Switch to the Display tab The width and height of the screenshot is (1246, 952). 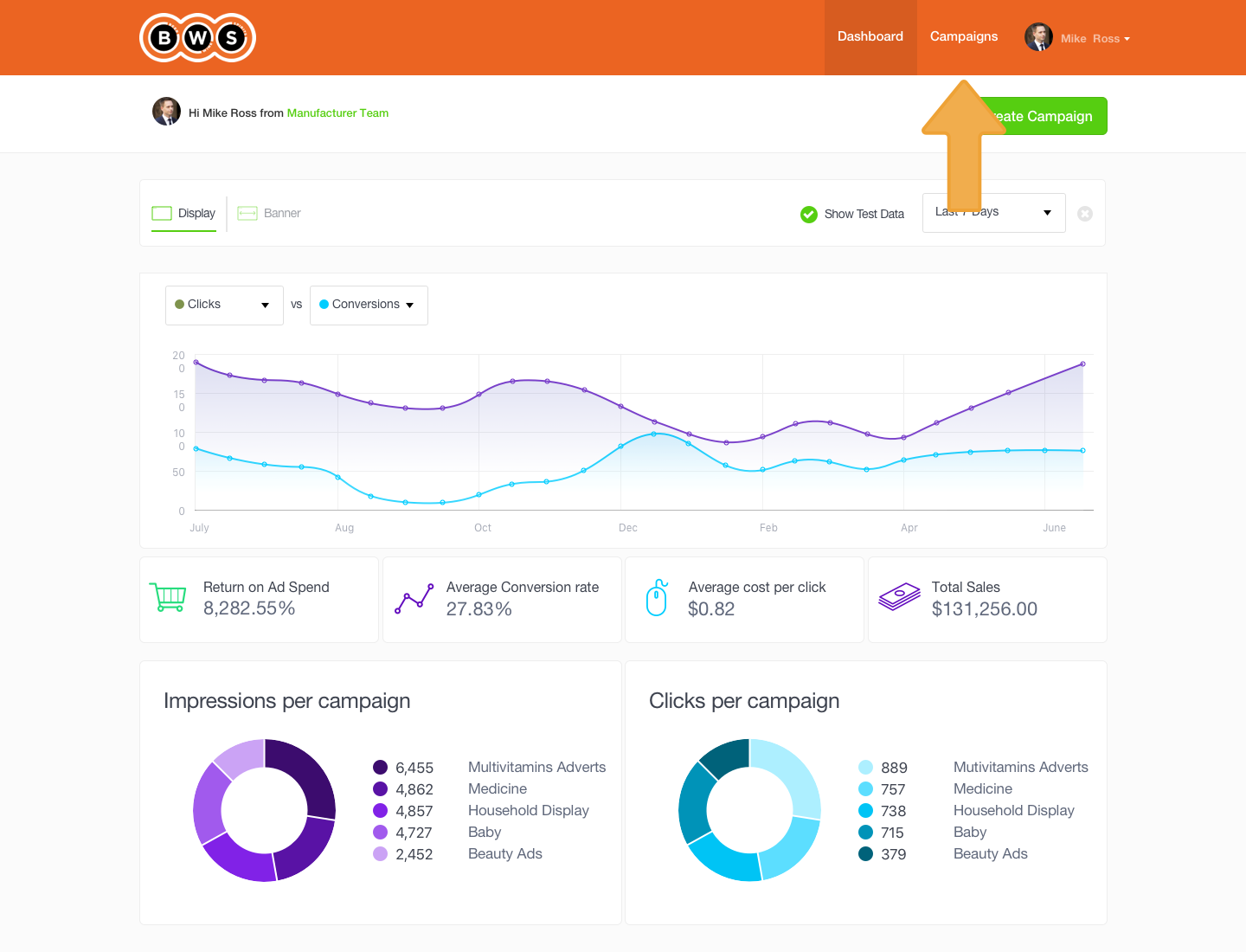183,214
